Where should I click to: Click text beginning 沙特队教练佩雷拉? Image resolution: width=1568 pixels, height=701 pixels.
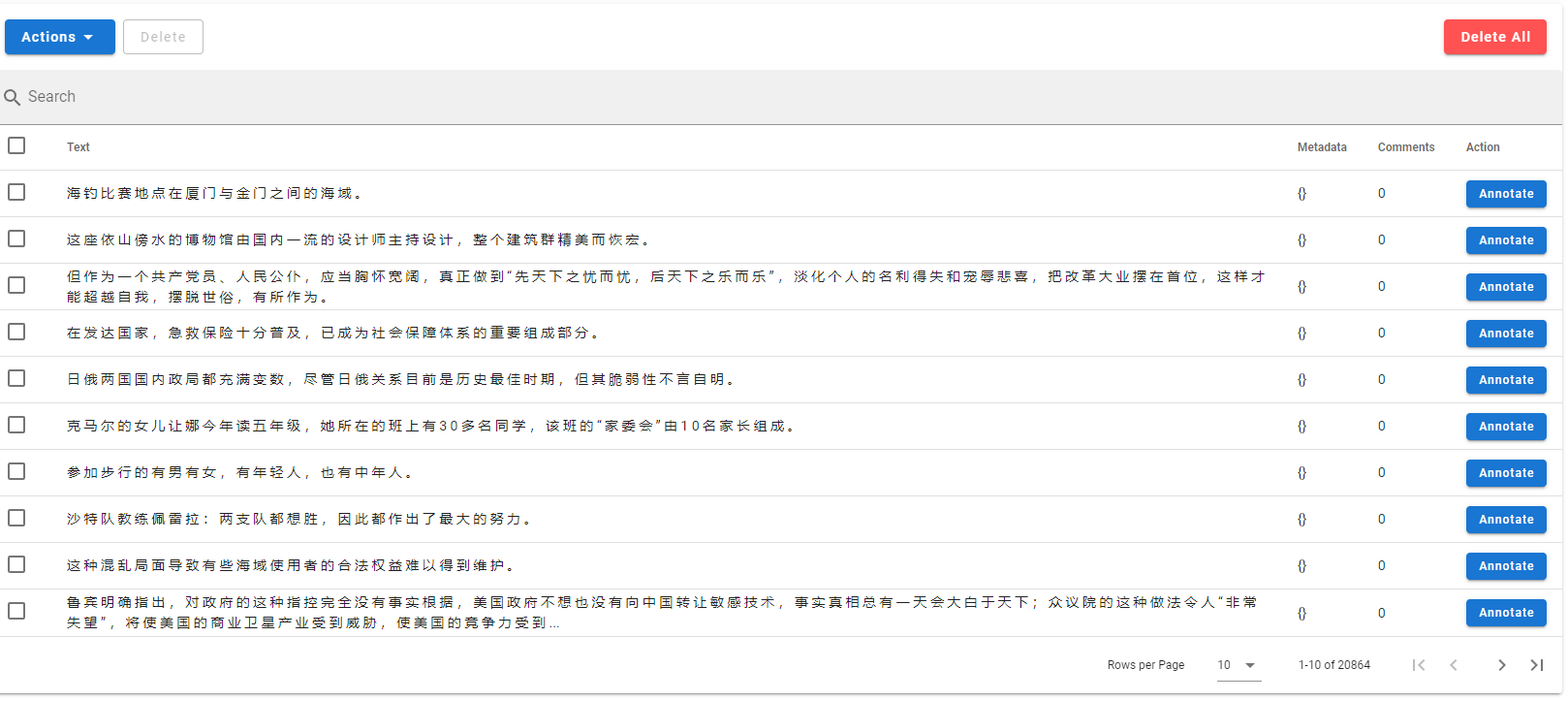(299, 520)
